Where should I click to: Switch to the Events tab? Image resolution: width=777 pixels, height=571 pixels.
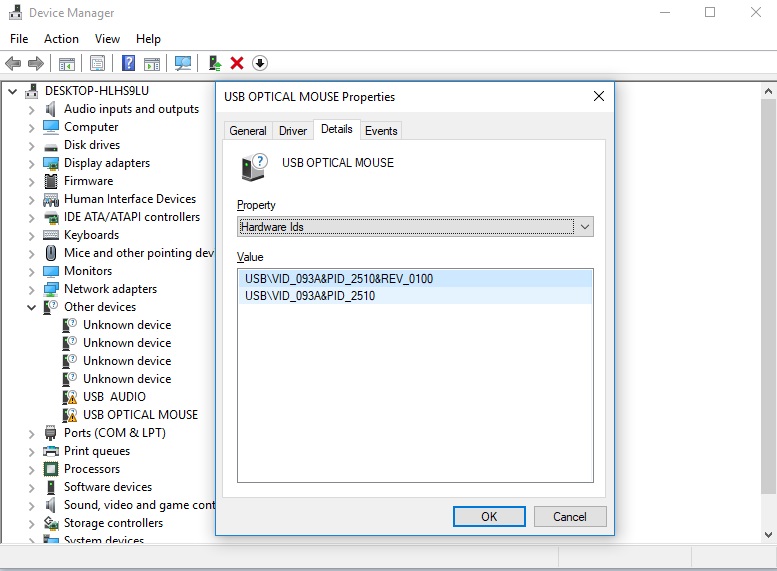click(x=381, y=131)
